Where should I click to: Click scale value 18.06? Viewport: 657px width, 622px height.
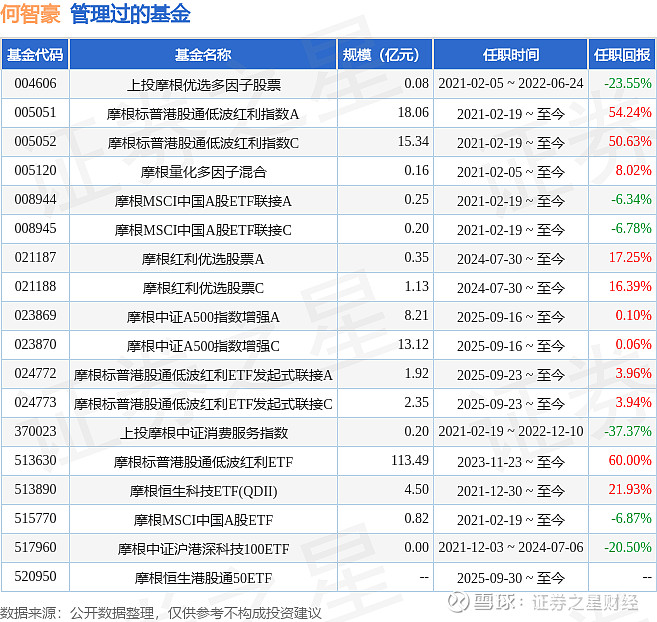(413, 112)
